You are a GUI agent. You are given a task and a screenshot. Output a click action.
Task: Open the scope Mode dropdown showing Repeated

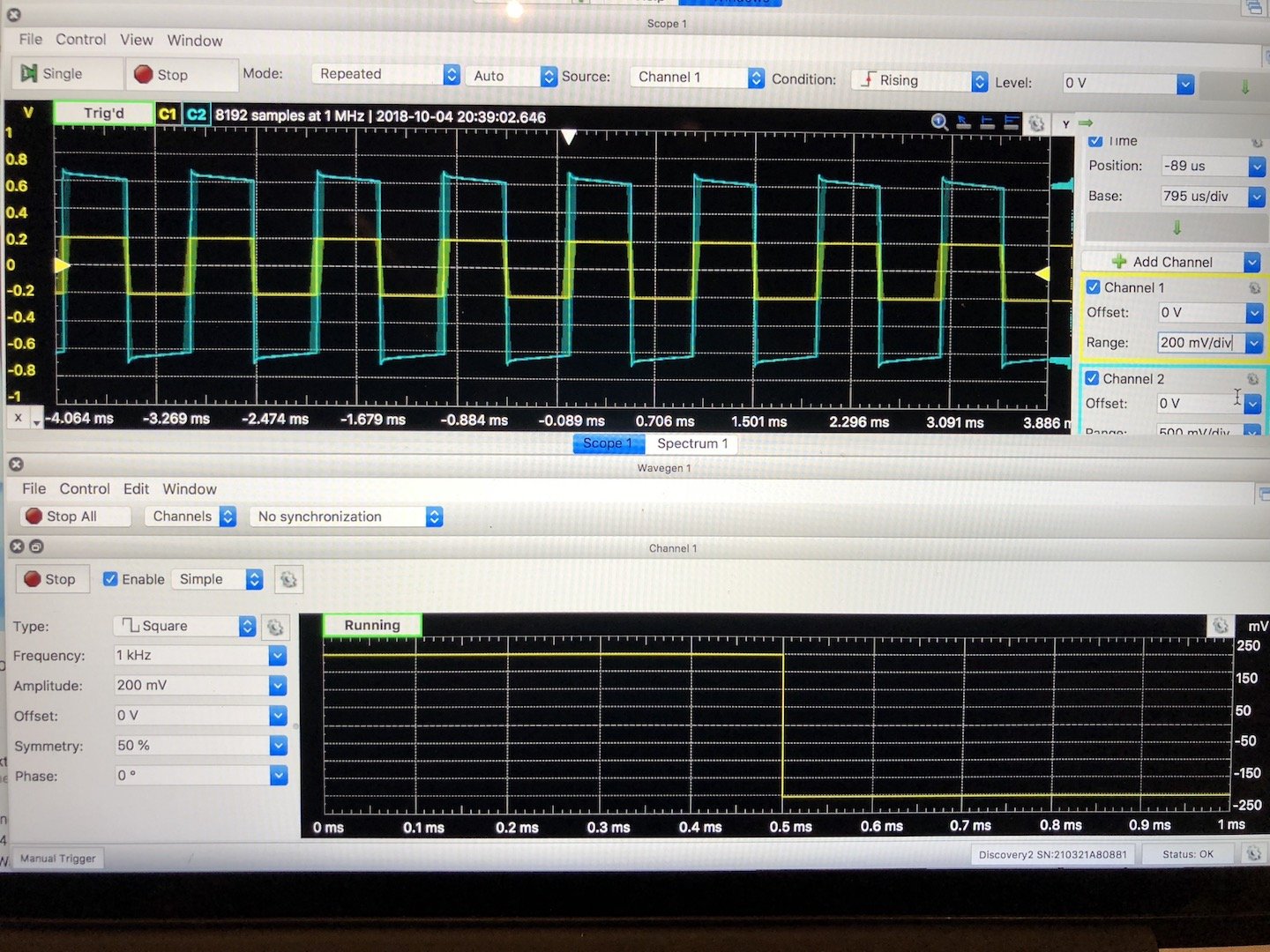[385, 74]
